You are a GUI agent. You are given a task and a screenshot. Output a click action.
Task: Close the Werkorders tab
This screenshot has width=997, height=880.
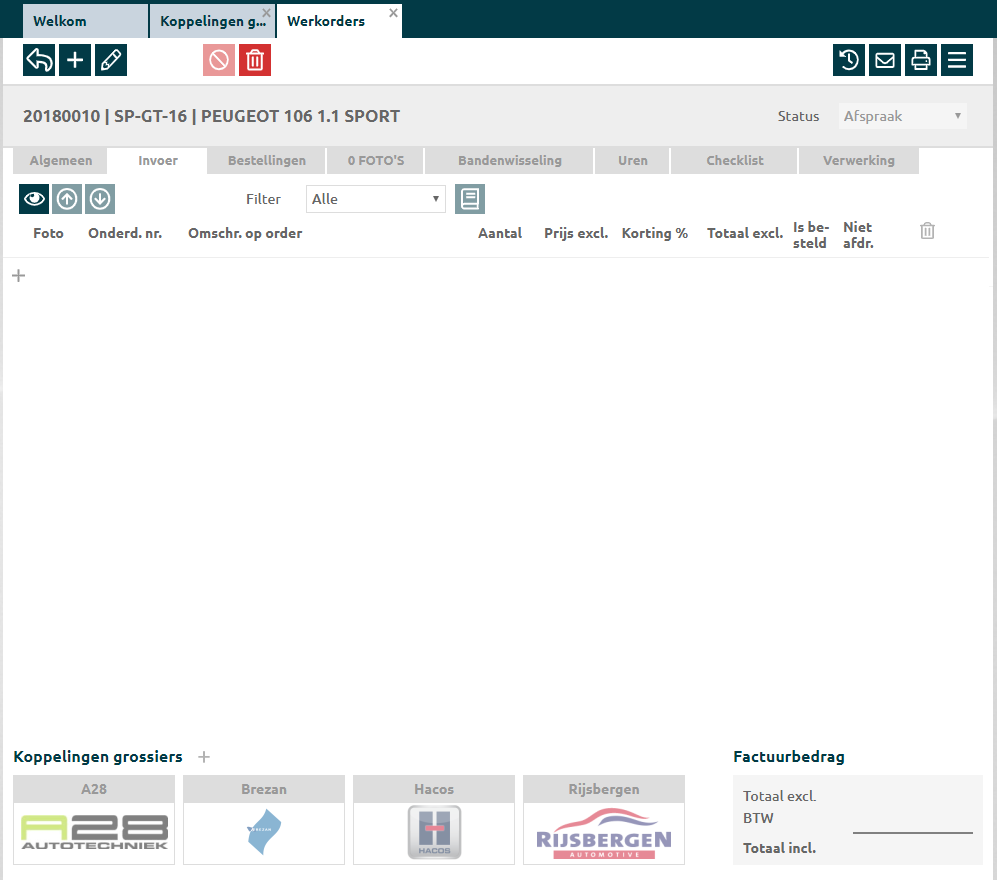point(394,13)
